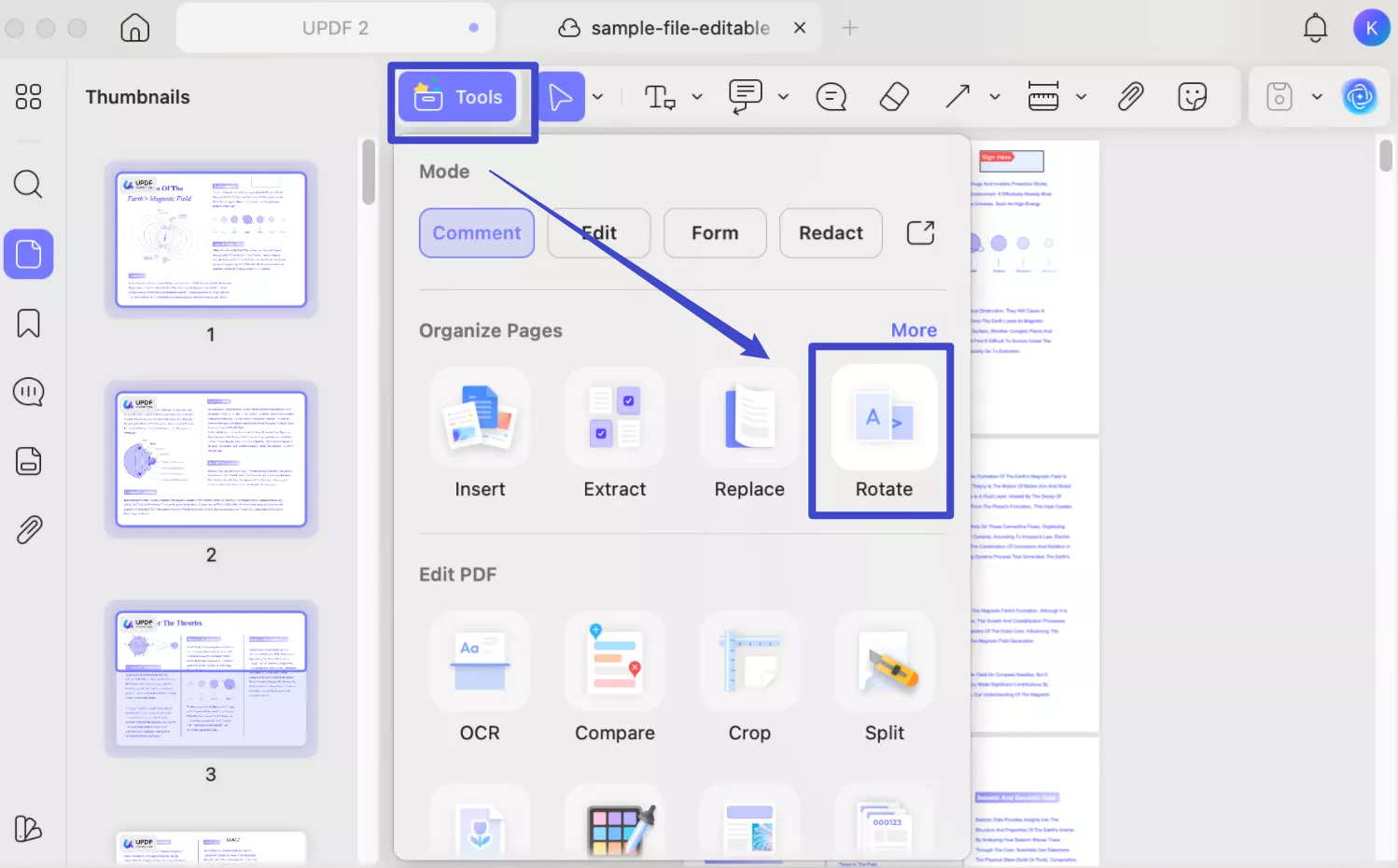This screenshot has width=1398, height=868.
Task: Choose Insert under Organize Pages
Action: [x=480, y=435]
